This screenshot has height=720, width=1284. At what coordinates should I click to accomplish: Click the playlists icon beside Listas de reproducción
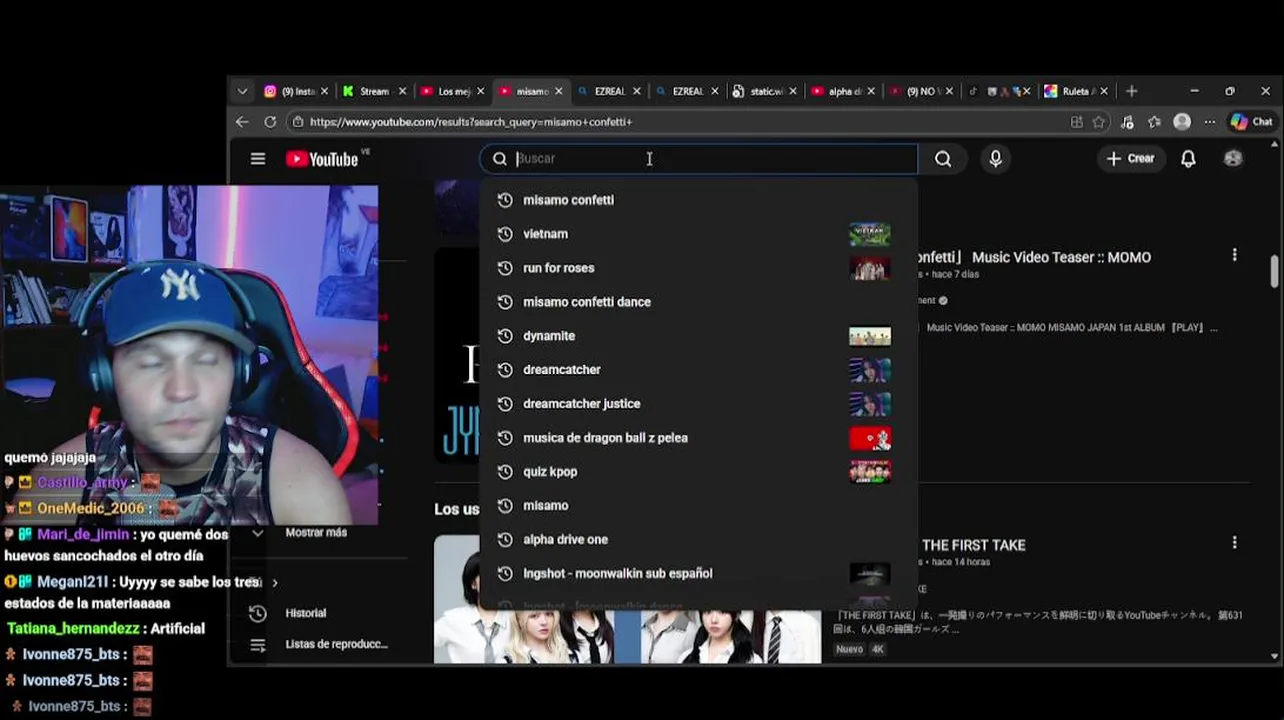258,645
